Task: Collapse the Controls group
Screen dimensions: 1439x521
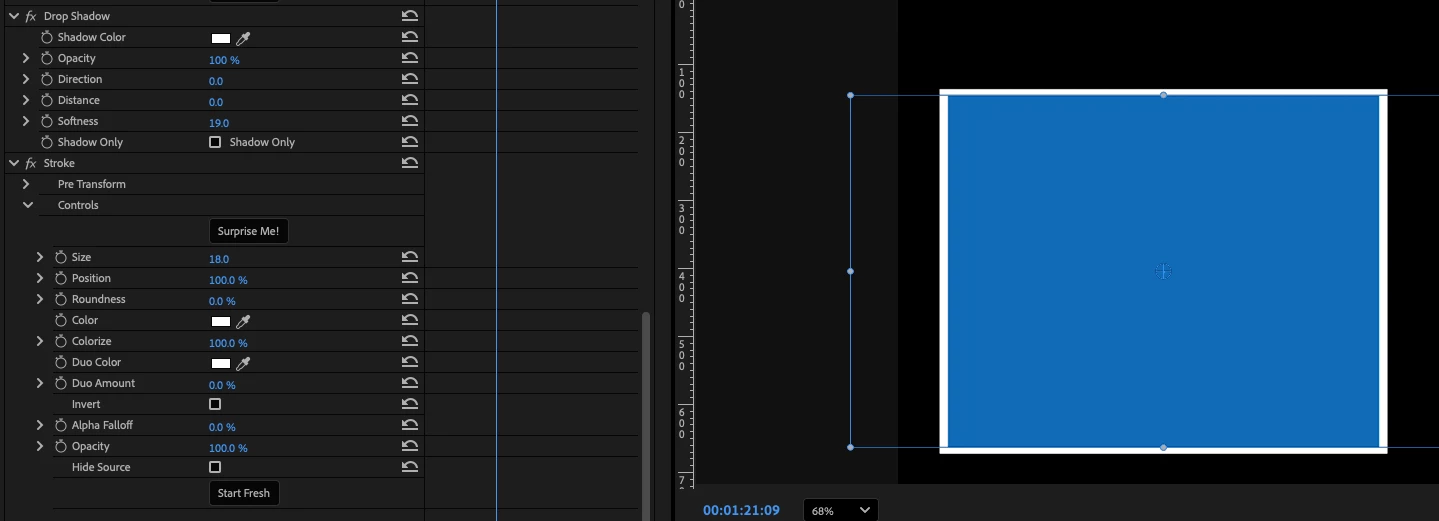Action: click(x=27, y=205)
